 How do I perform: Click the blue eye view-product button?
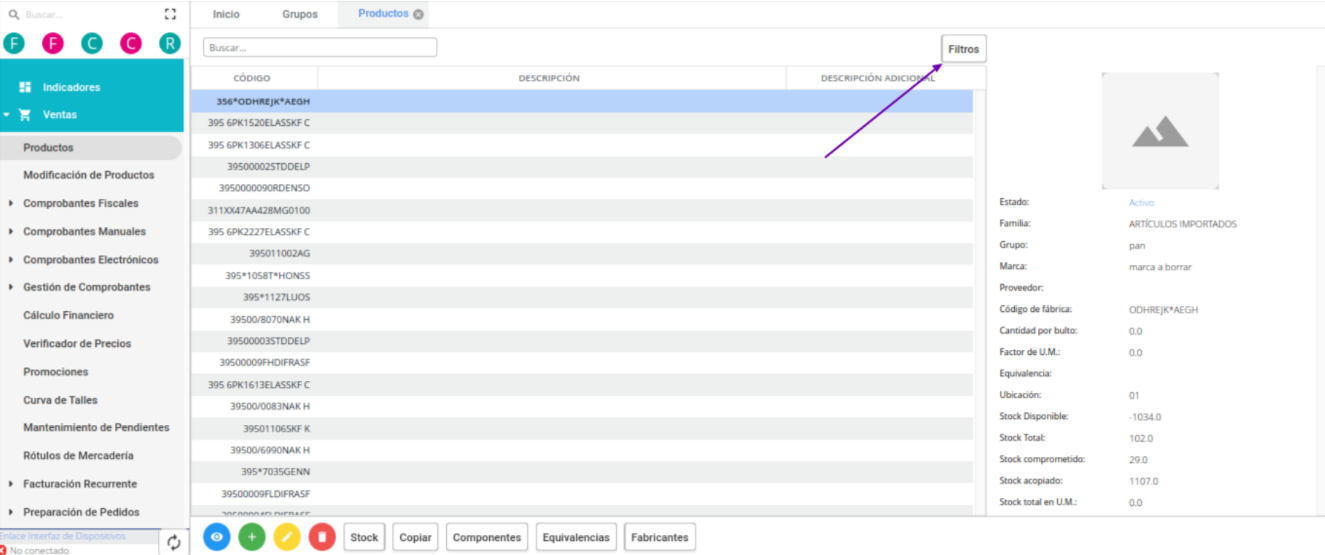(x=217, y=537)
